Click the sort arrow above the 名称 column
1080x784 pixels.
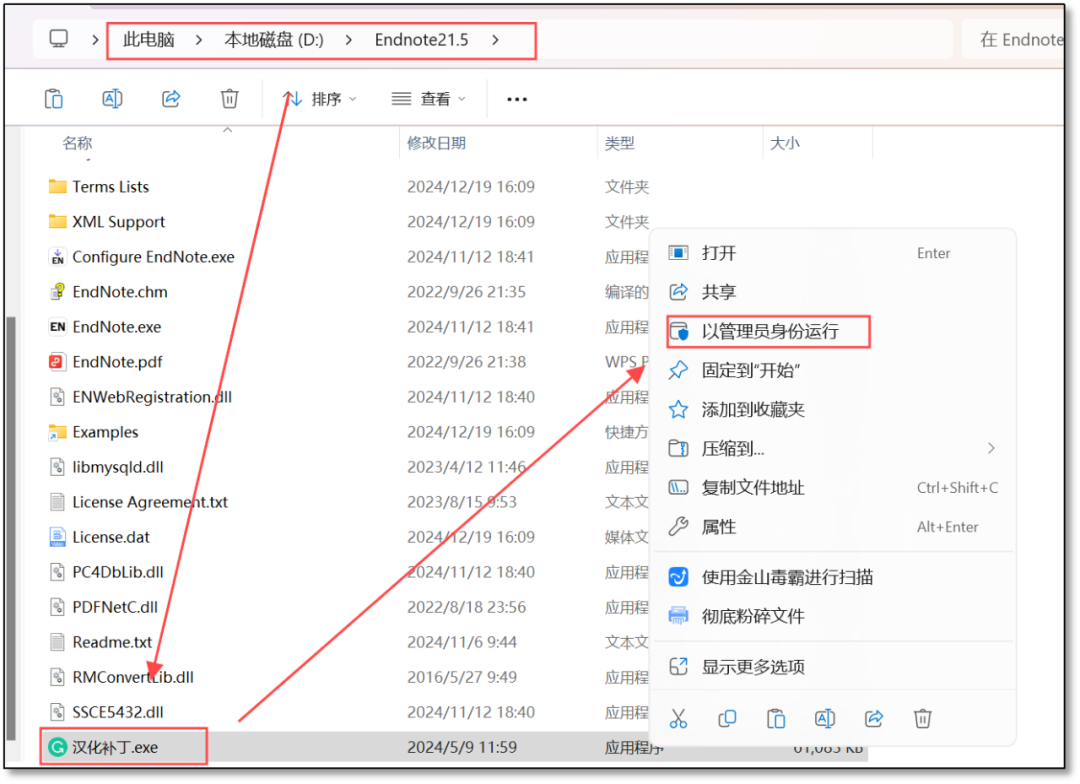pos(227,130)
